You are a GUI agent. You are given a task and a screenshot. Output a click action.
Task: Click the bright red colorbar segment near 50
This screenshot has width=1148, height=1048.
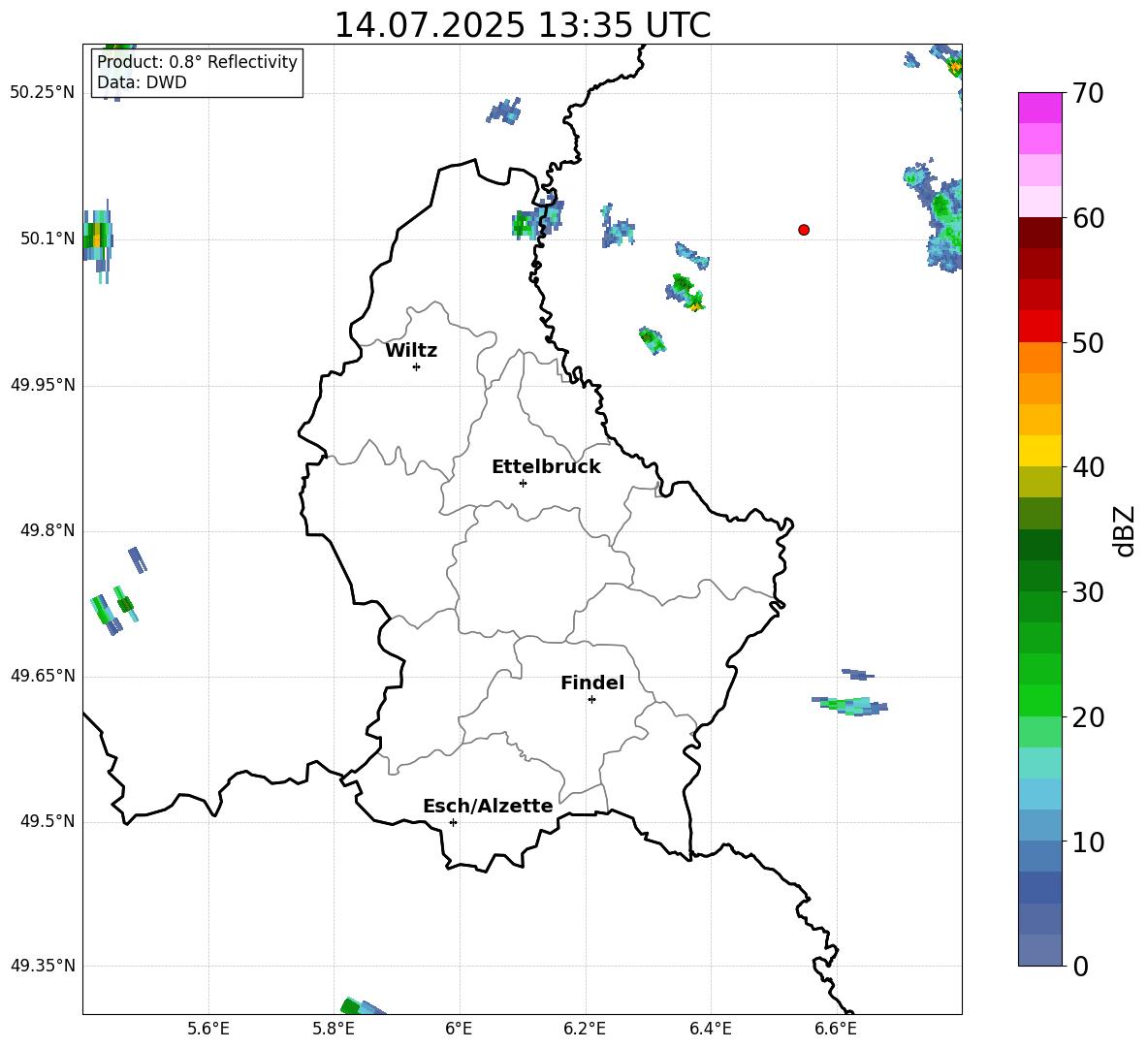pyautogui.click(x=1039, y=327)
